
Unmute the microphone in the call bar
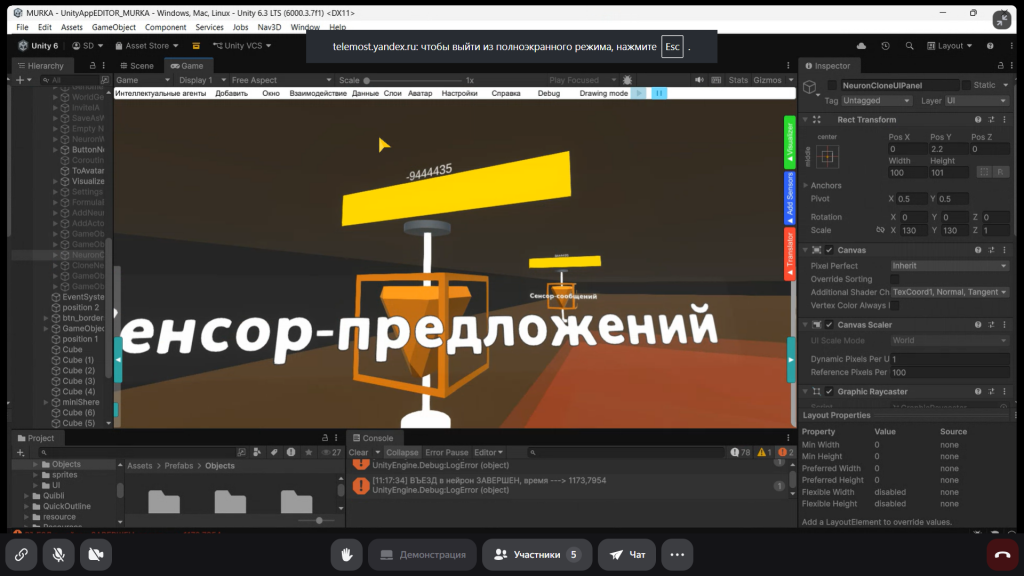(58, 554)
